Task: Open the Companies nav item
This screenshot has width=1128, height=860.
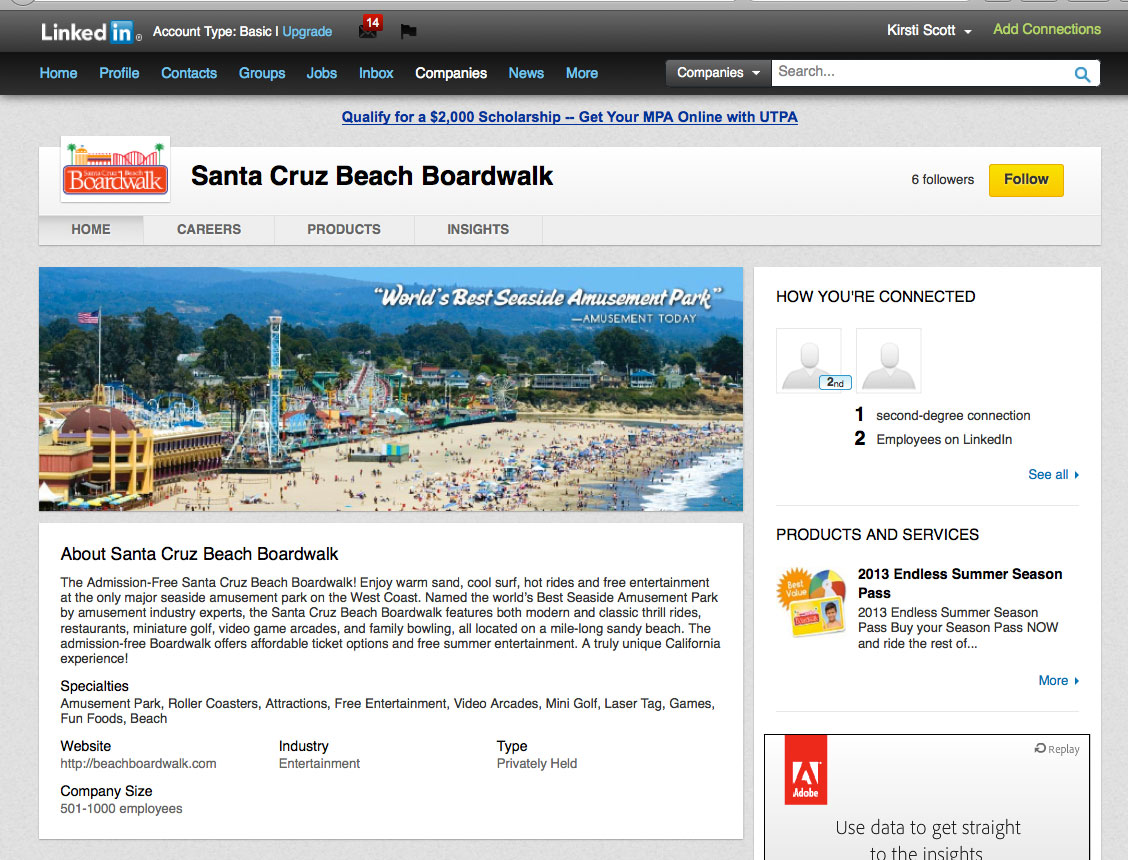Action: point(451,73)
